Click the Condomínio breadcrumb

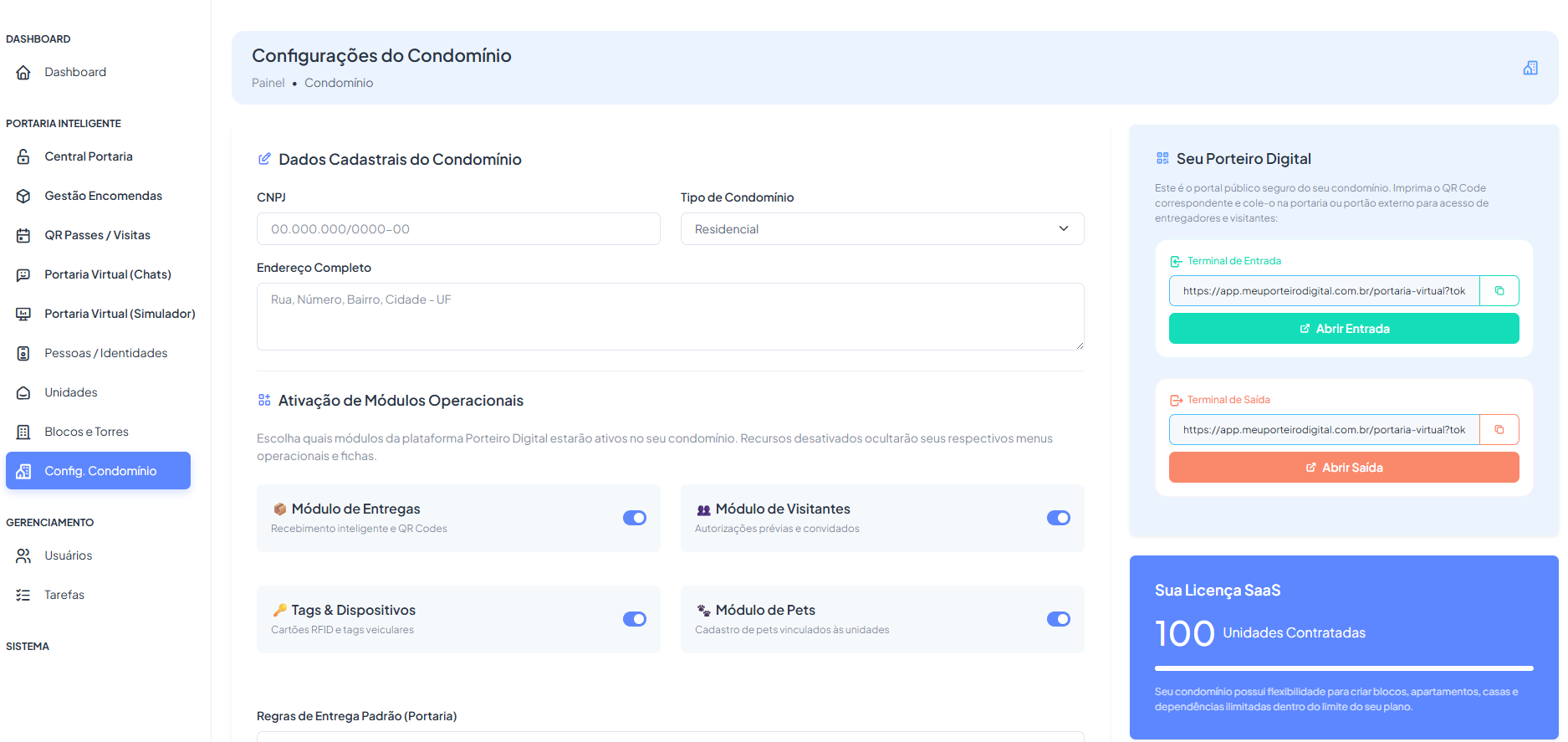[339, 83]
